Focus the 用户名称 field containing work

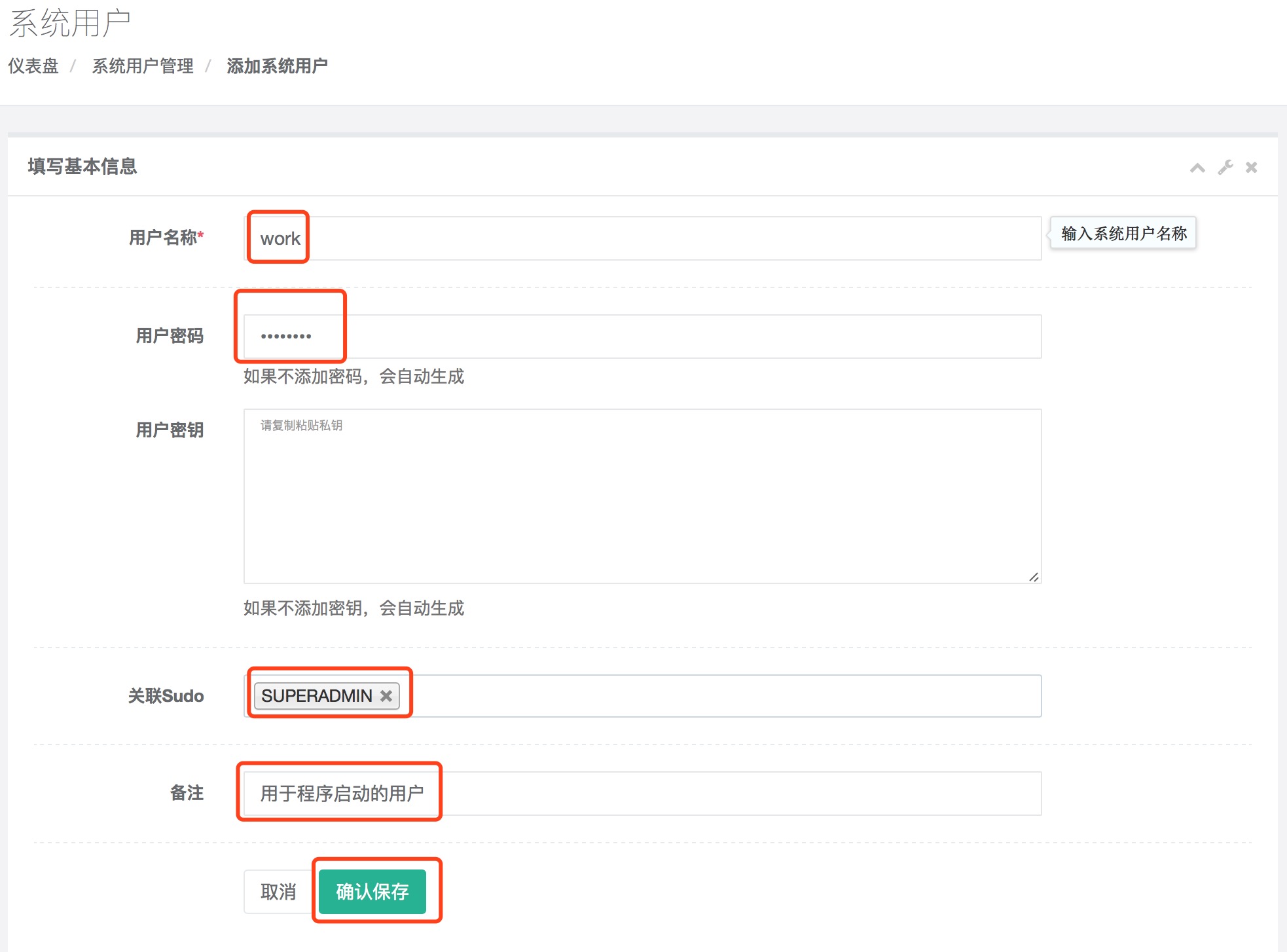click(x=642, y=238)
